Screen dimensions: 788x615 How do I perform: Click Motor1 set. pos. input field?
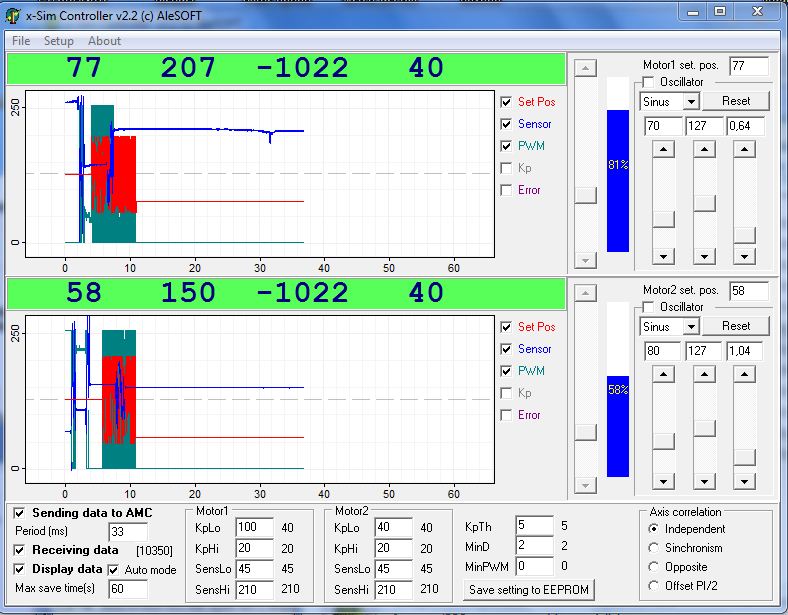pyautogui.click(x=749, y=66)
